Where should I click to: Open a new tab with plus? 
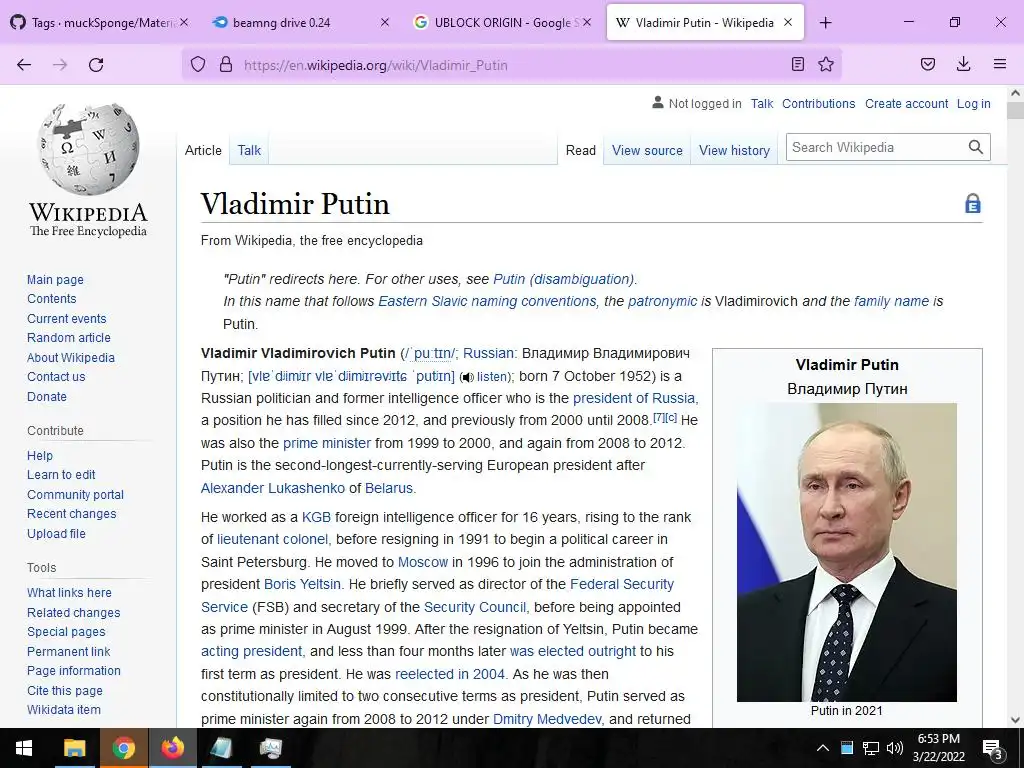point(825,23)
